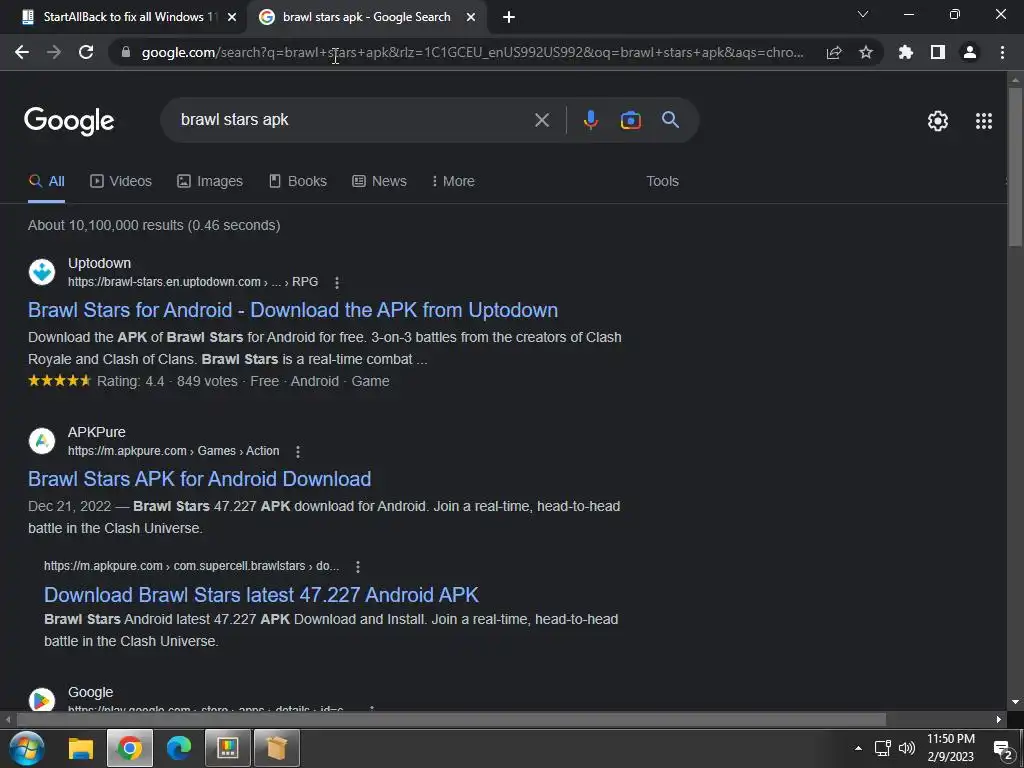Open Google apps grid
The image size is (1024, 768).
984,121
